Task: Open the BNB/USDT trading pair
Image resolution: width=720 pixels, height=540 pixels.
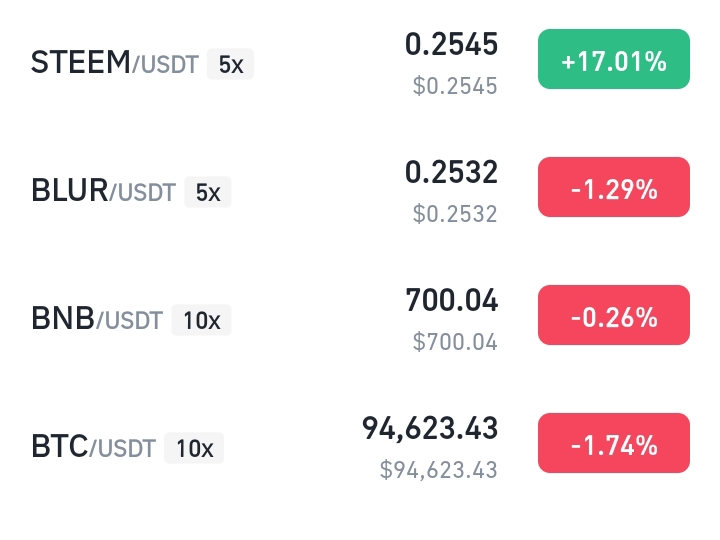Action: click(x=97, y=320)
